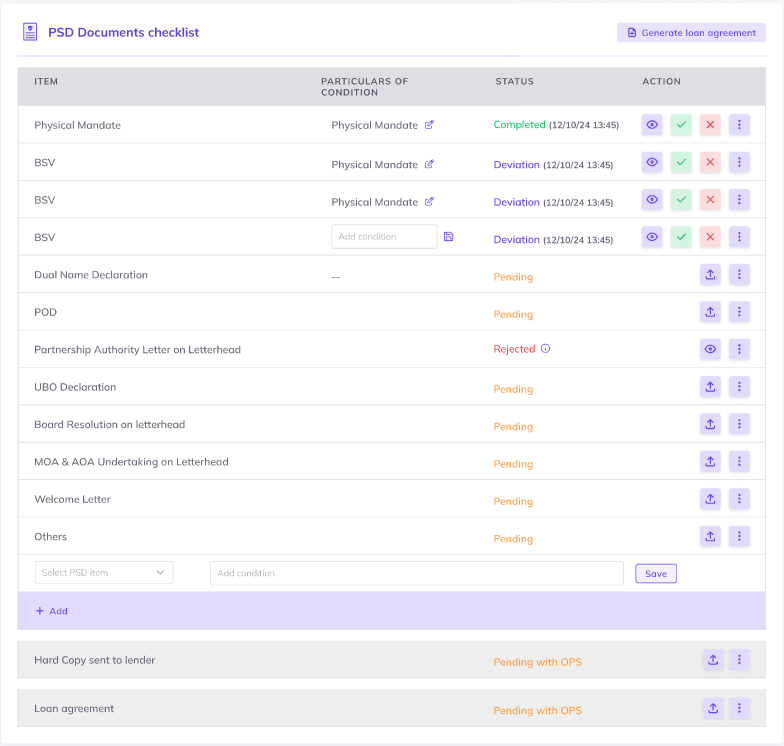Open three-dot menu for Hard Copy sent to lender
This screenshot has height=746, width=784.
(x=739, y=660)
